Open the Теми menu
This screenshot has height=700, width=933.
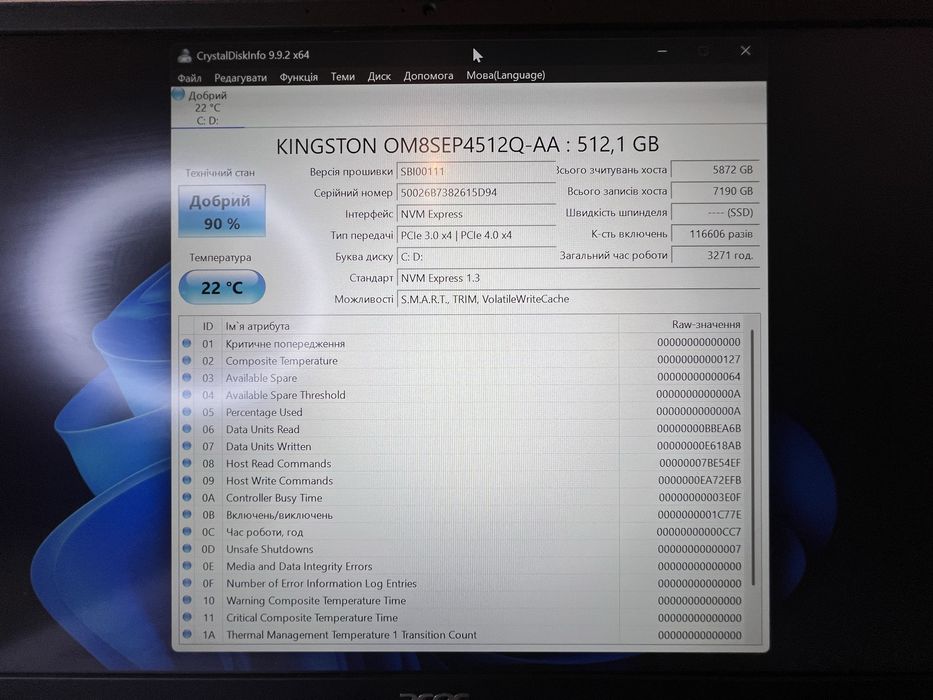point(343,76)
